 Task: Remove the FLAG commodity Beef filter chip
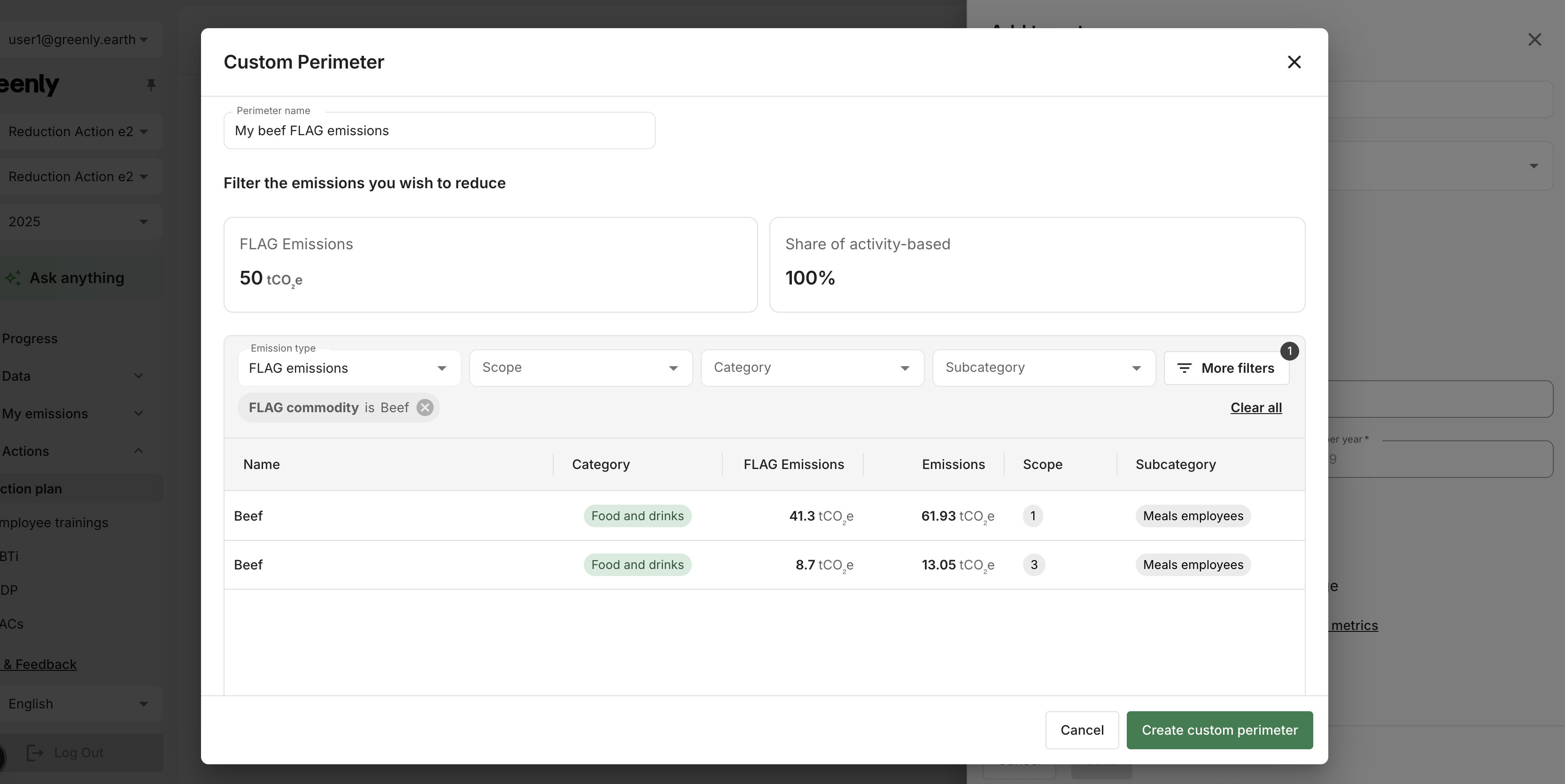click(x=425, y=407)
